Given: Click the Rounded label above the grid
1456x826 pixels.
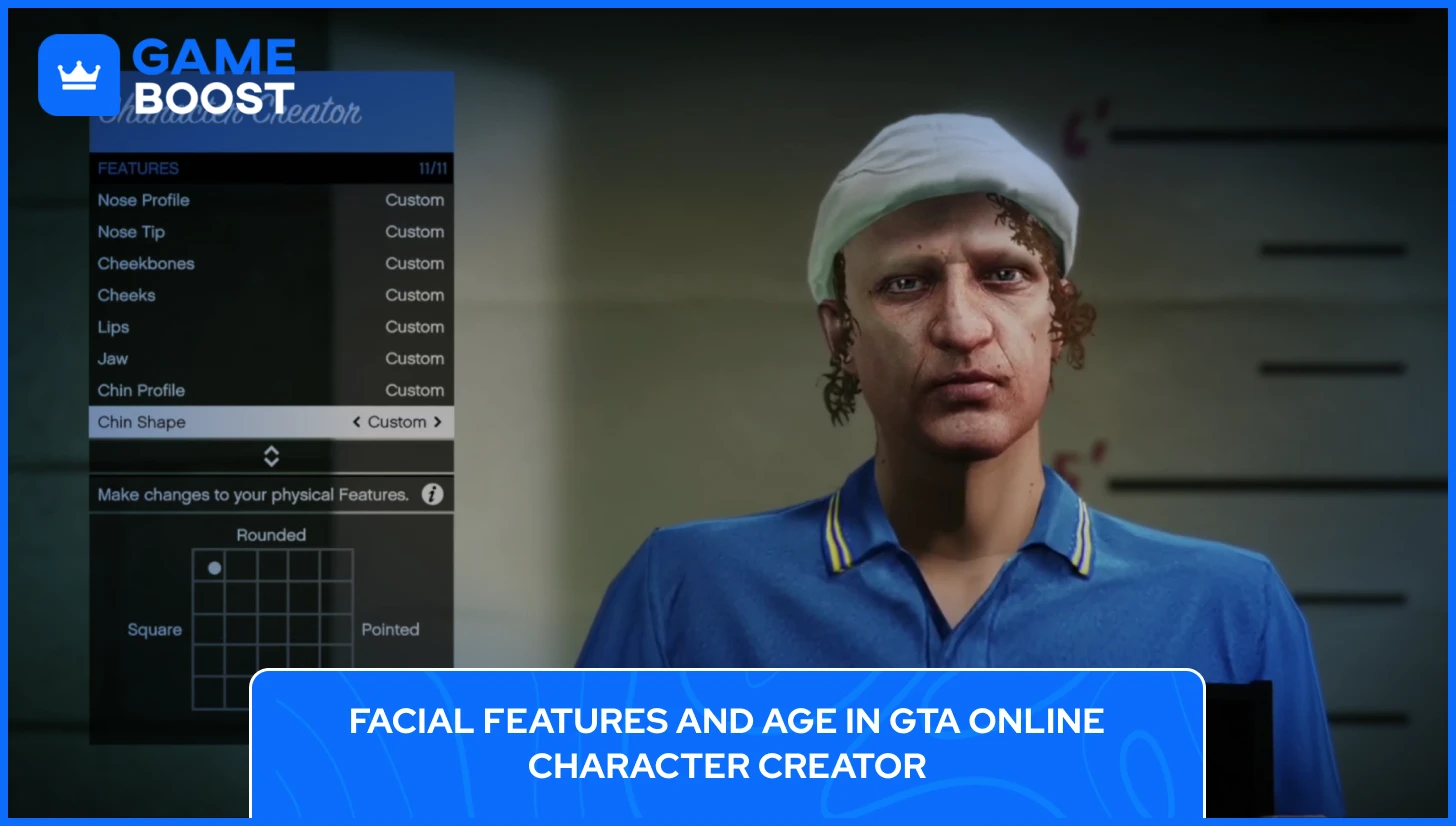Looking at the screenshot, I should [x=270, y=534].
